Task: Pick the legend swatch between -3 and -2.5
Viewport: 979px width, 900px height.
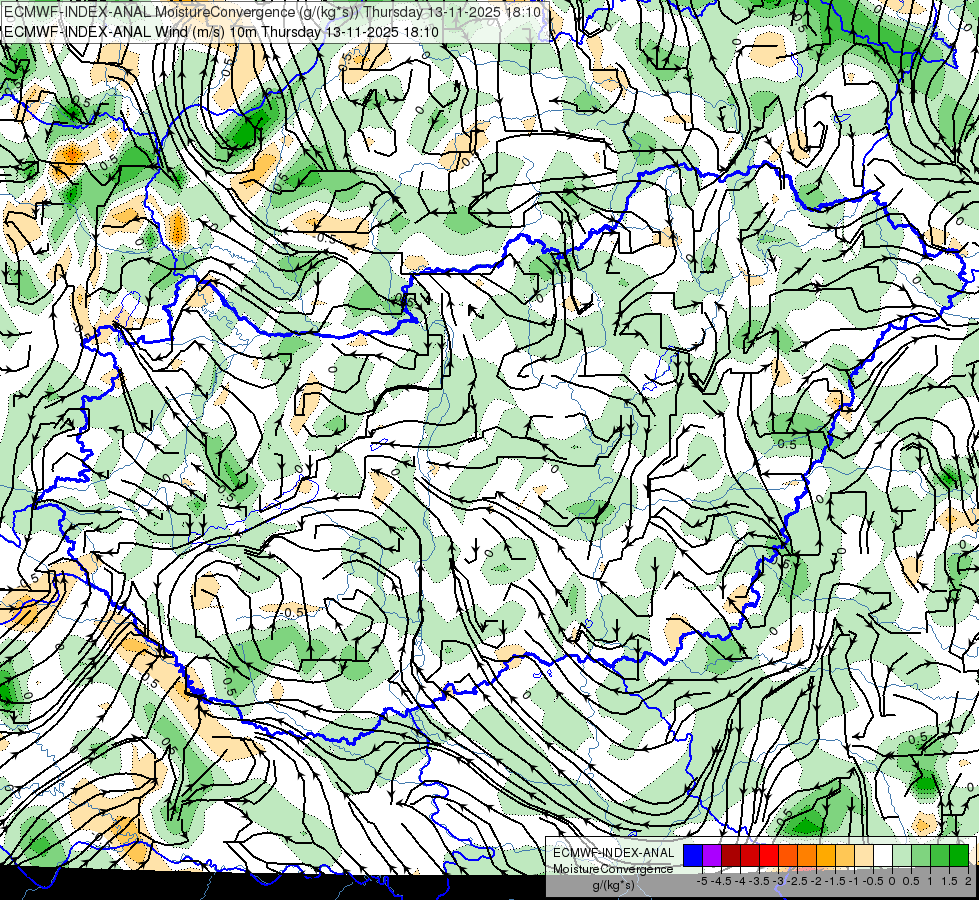Action: (788, 856)
